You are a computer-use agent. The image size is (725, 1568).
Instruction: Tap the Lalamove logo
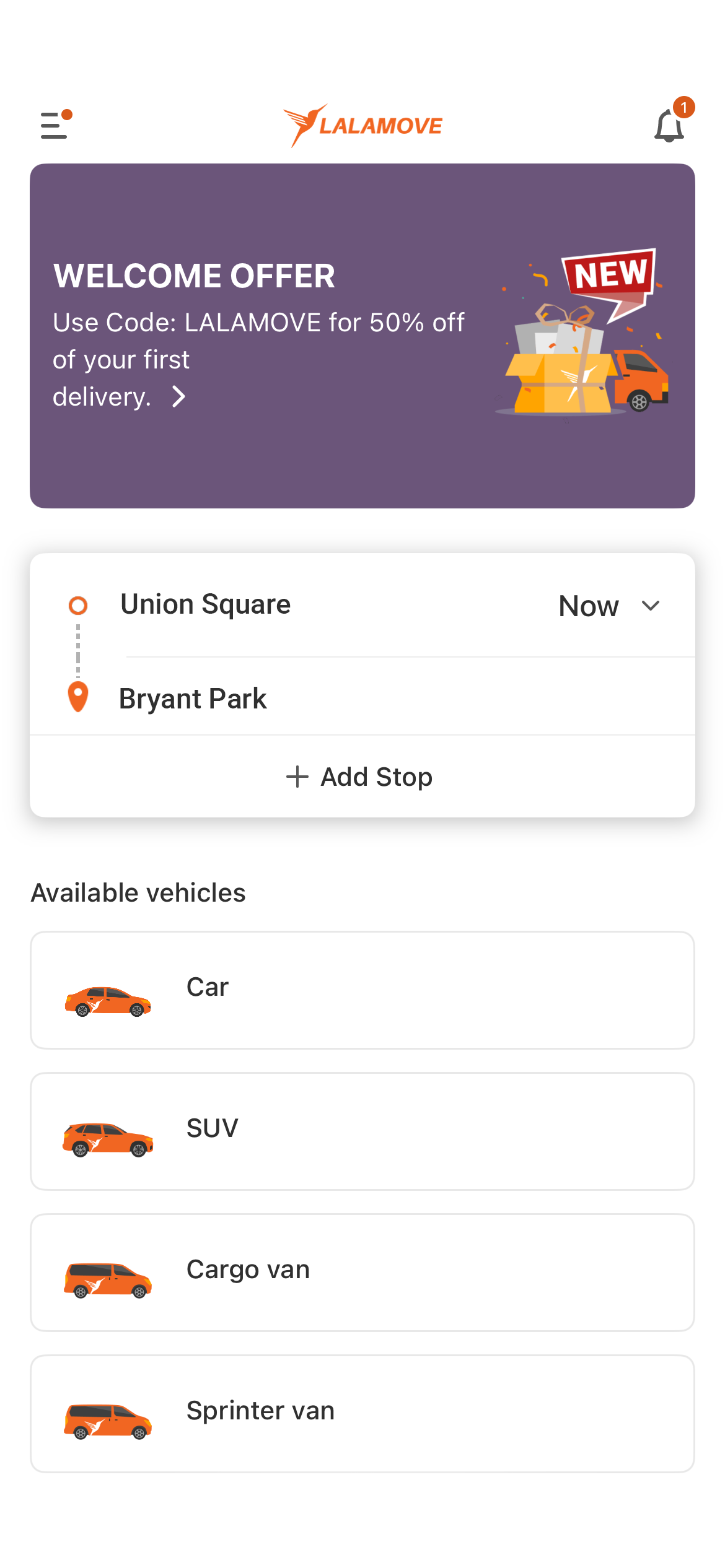(362, 126)
